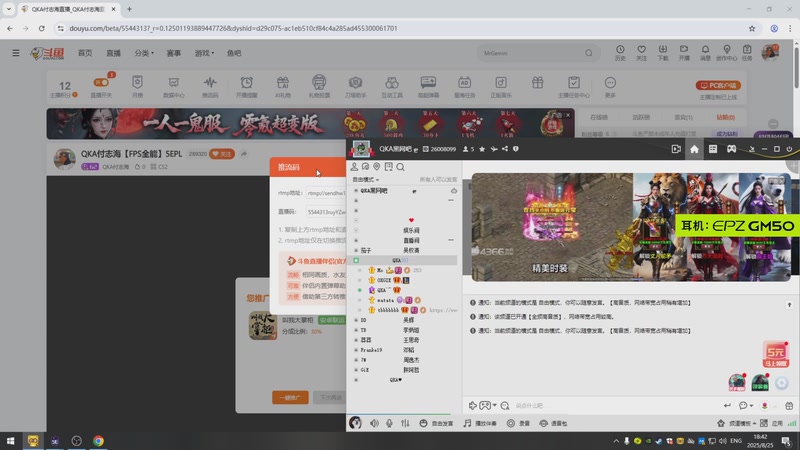
Task: Open the 开播 start-streaming icon in header
Action: pos(684,53)
